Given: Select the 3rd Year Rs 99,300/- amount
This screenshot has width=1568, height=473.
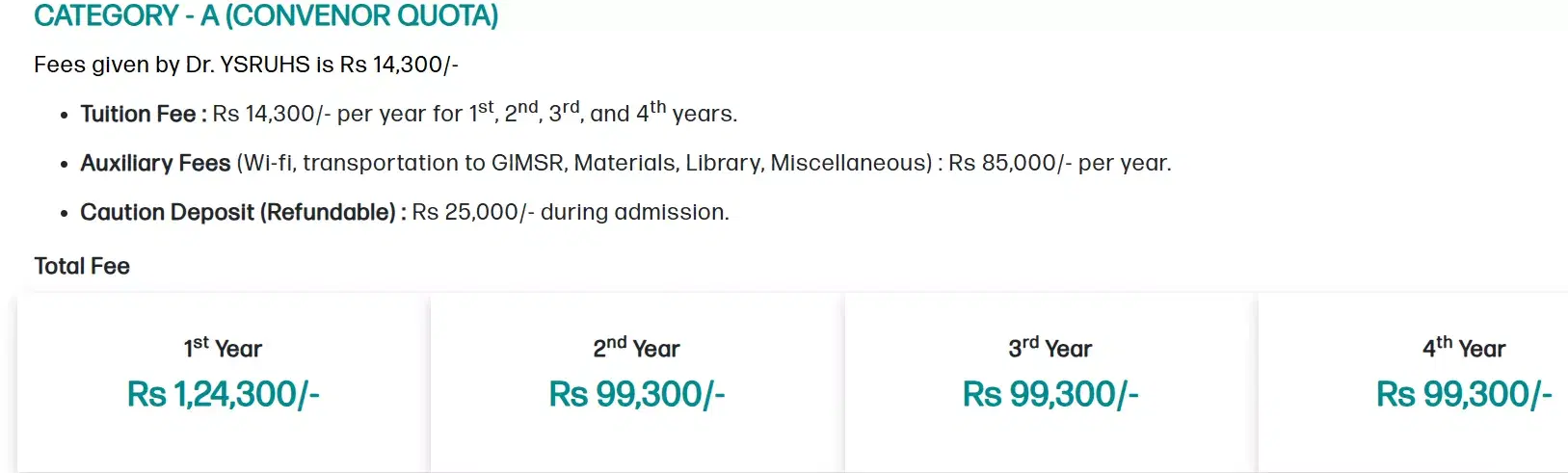Looking at the screenshot, I should [1050, 394].
